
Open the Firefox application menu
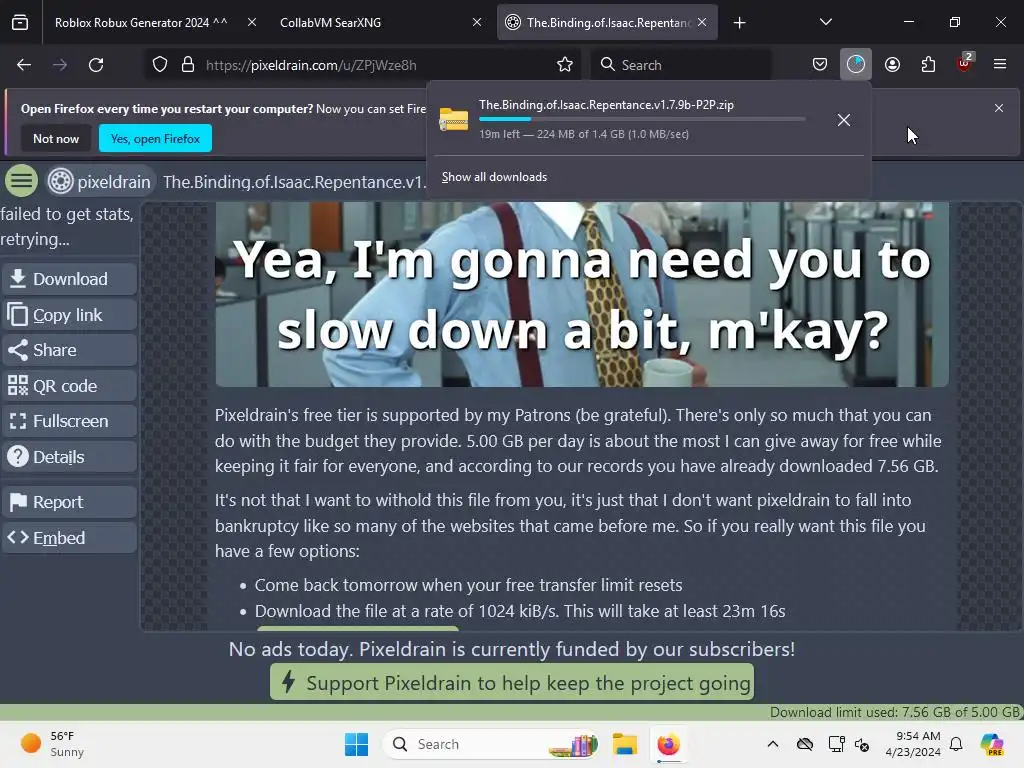pyautogui.click(x=1000, y=64)
